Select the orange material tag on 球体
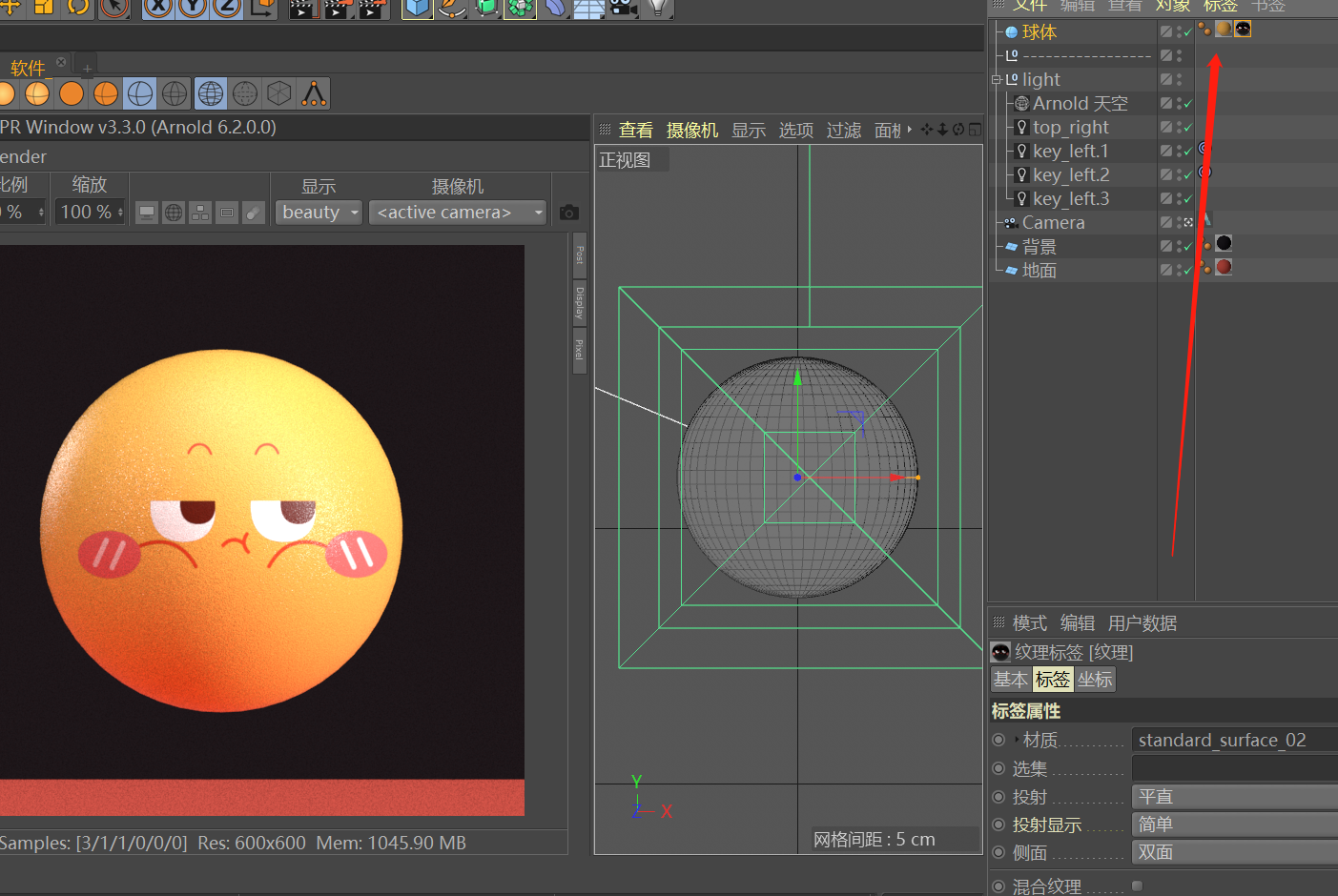Viewport: 1338px width, 896px height. [1224, 29]
